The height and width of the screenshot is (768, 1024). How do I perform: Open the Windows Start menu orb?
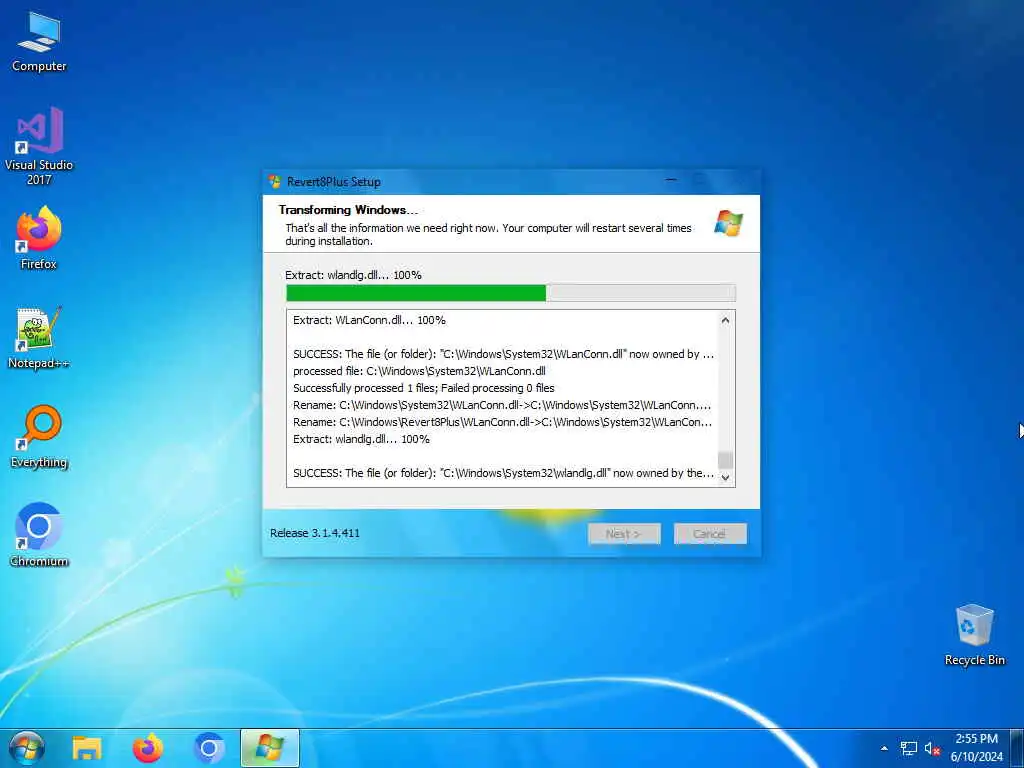coord(27,748)
